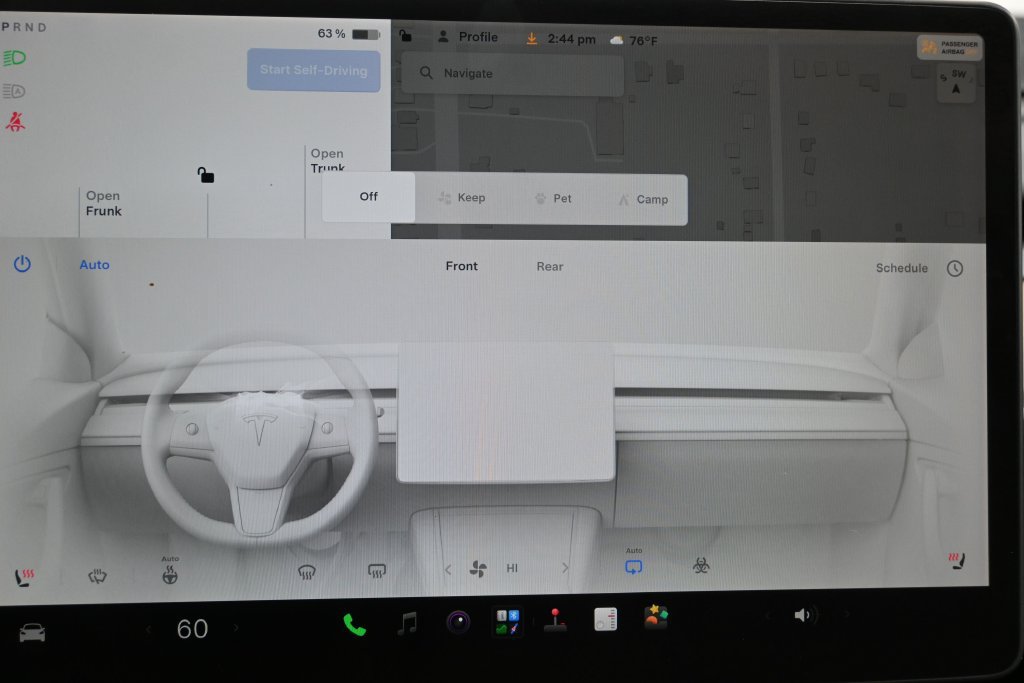1024x683 pixels.
Task: Toggle air recirculation Auto icon
Action: point(633,562)
